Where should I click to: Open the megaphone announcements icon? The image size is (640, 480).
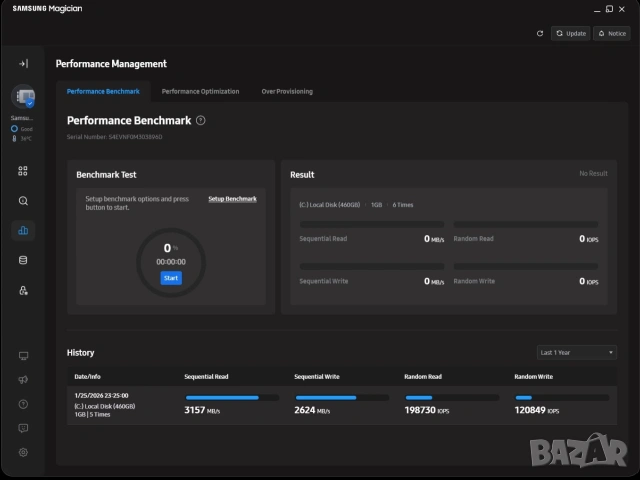point(23,380)
